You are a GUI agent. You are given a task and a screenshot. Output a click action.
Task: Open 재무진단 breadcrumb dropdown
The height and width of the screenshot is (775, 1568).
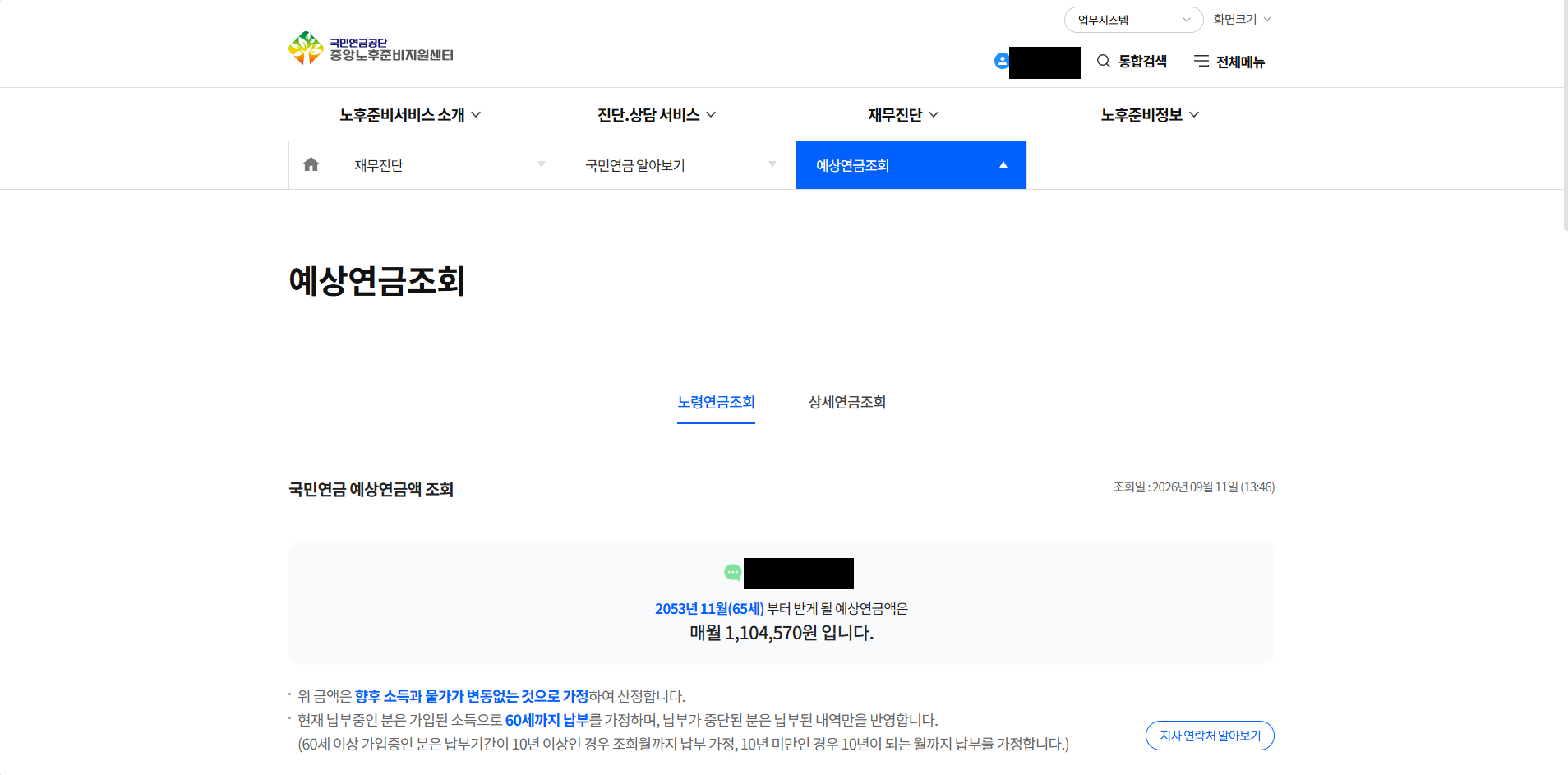450,165
